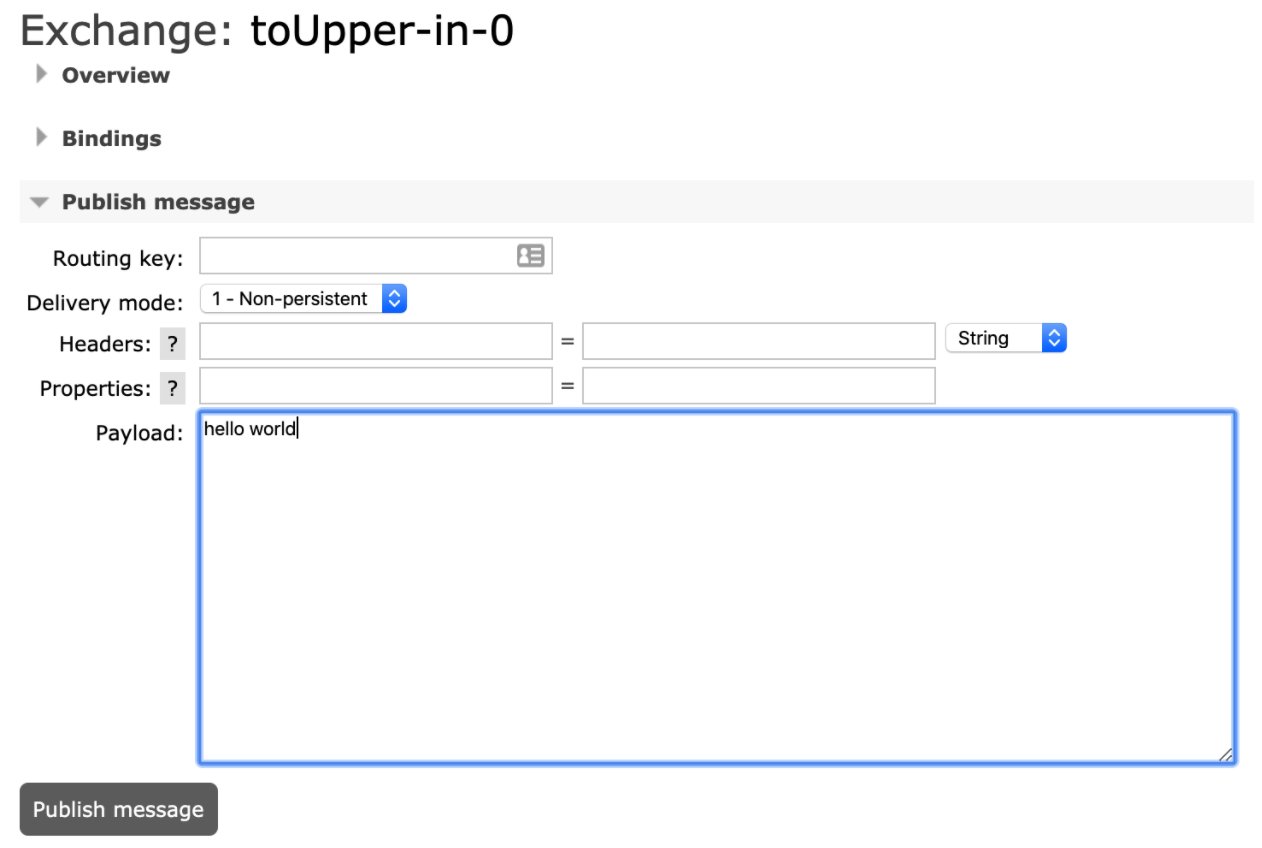The width and height of the screenshot is (1262, 848).
Task: Collapse the Publish message section triangle
Action: click(x=39, y=202)
